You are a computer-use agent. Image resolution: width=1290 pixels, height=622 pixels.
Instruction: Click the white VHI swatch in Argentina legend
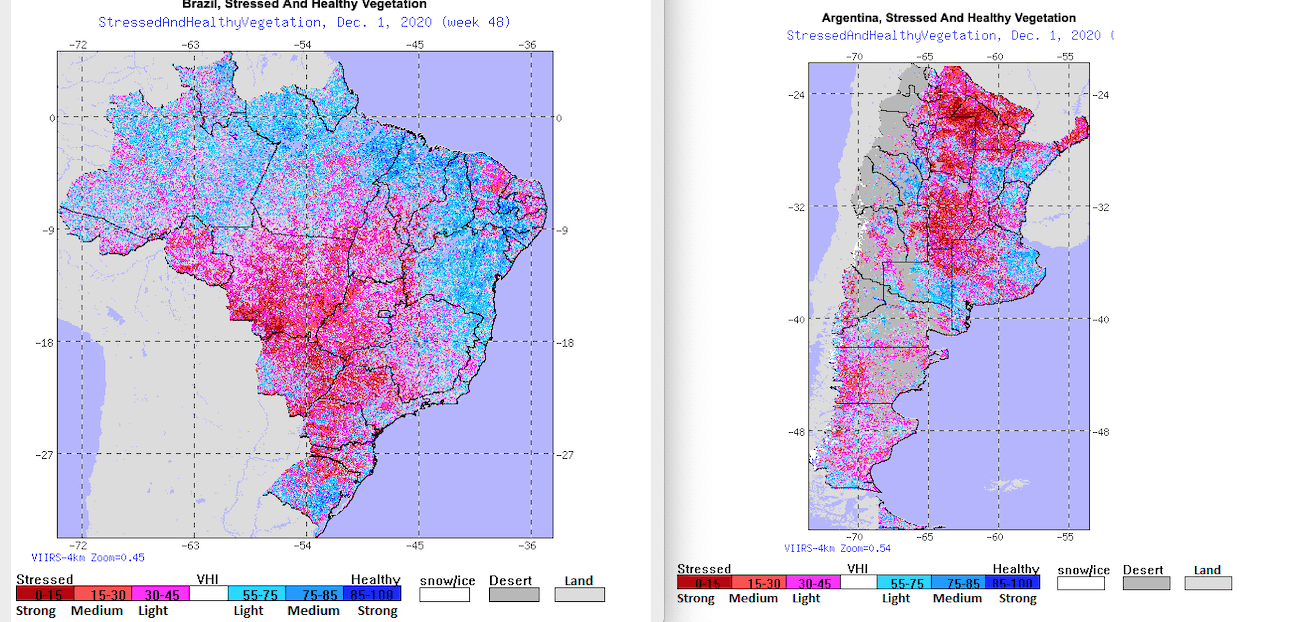(x=858, y=583)
